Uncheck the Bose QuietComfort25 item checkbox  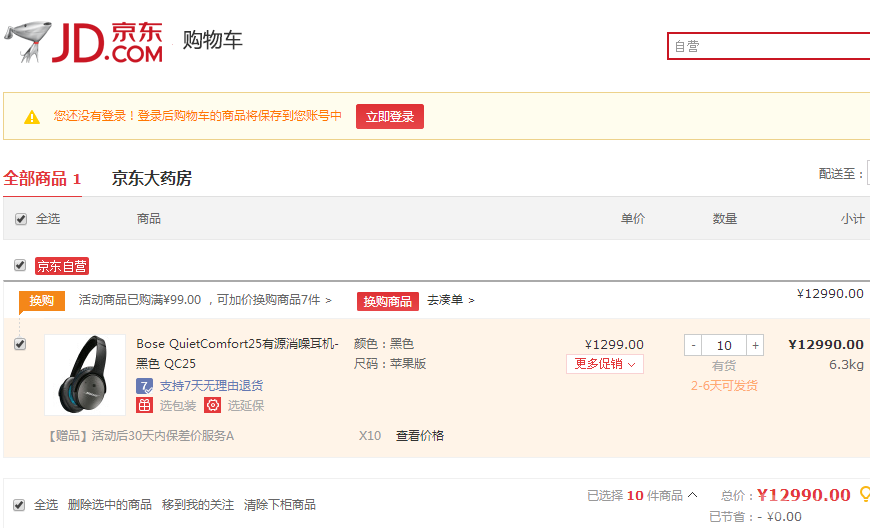[x=20, y=344]
